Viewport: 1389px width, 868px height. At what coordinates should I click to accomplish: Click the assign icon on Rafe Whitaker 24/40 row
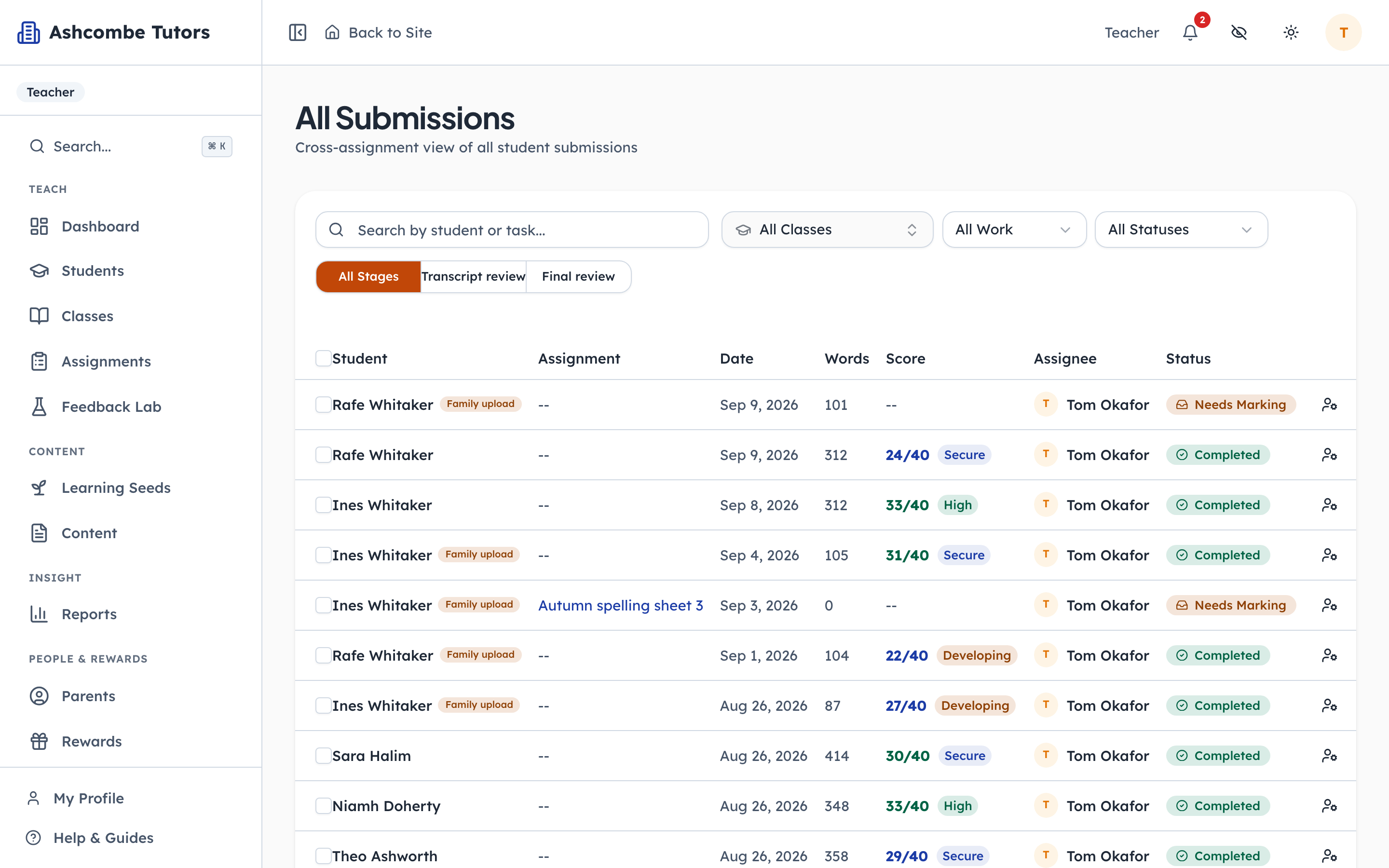[x=1329, y=455]
